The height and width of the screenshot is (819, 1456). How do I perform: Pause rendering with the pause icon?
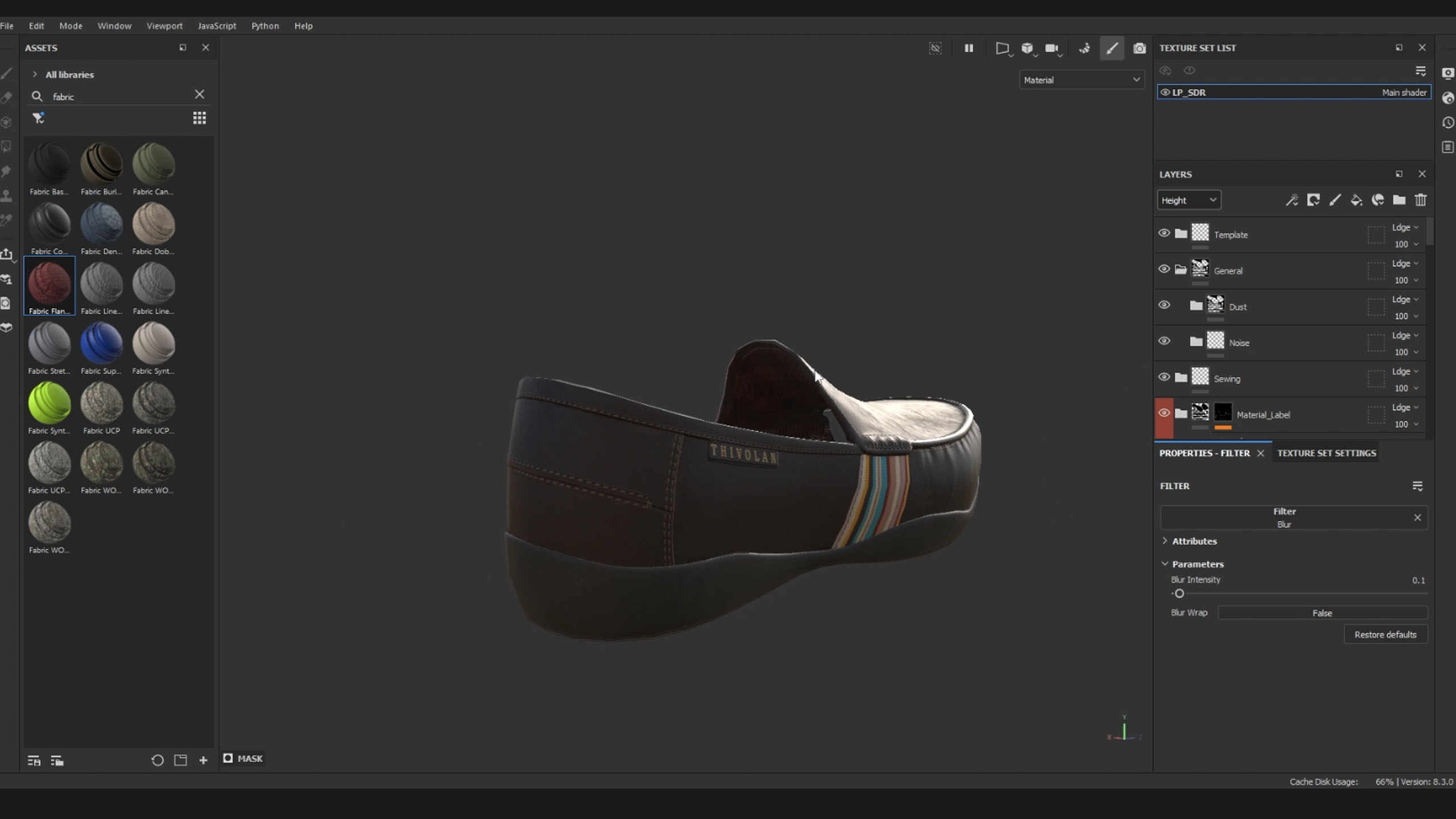tap(969, 48)
